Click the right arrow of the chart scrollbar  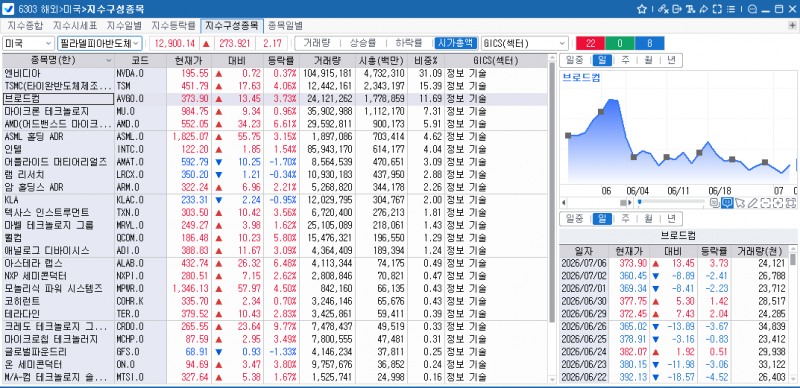point(630,203)
